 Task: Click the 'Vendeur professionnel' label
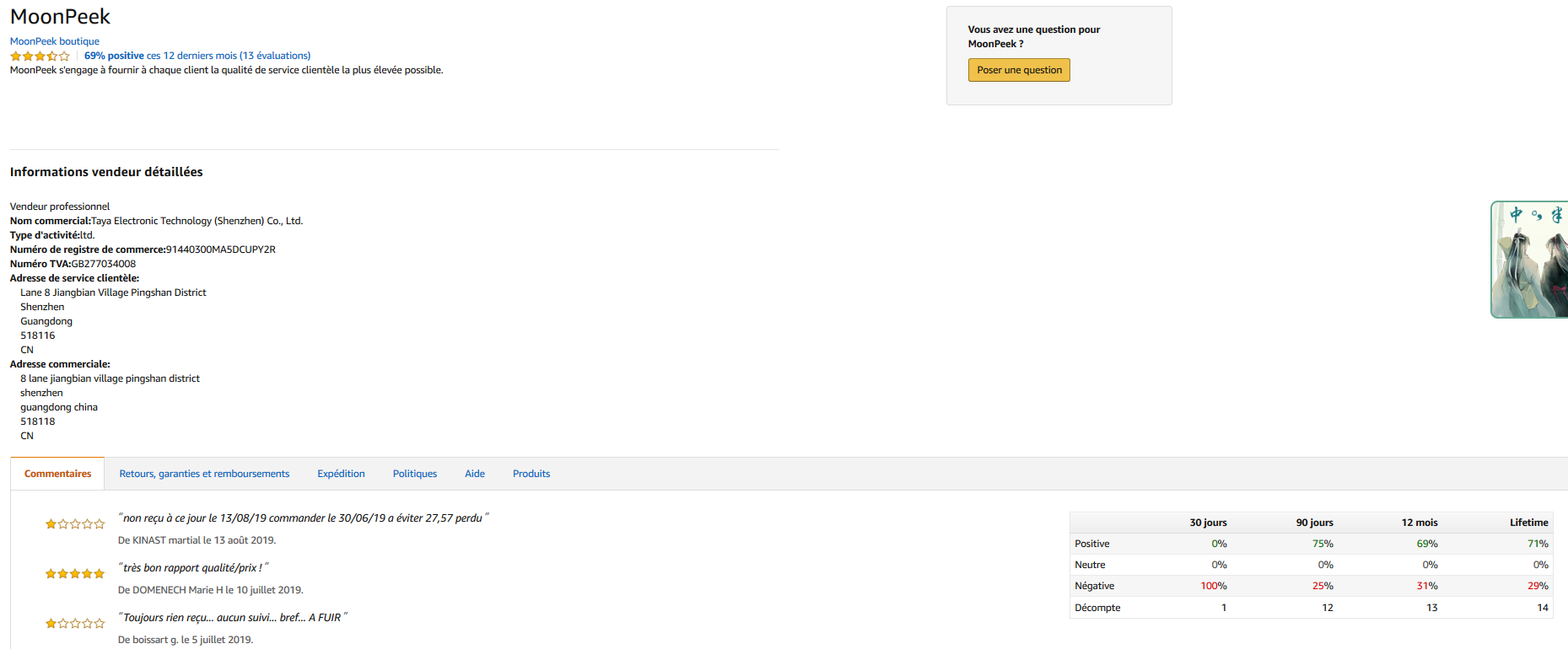pyautogui.click(x=60, y=206)
